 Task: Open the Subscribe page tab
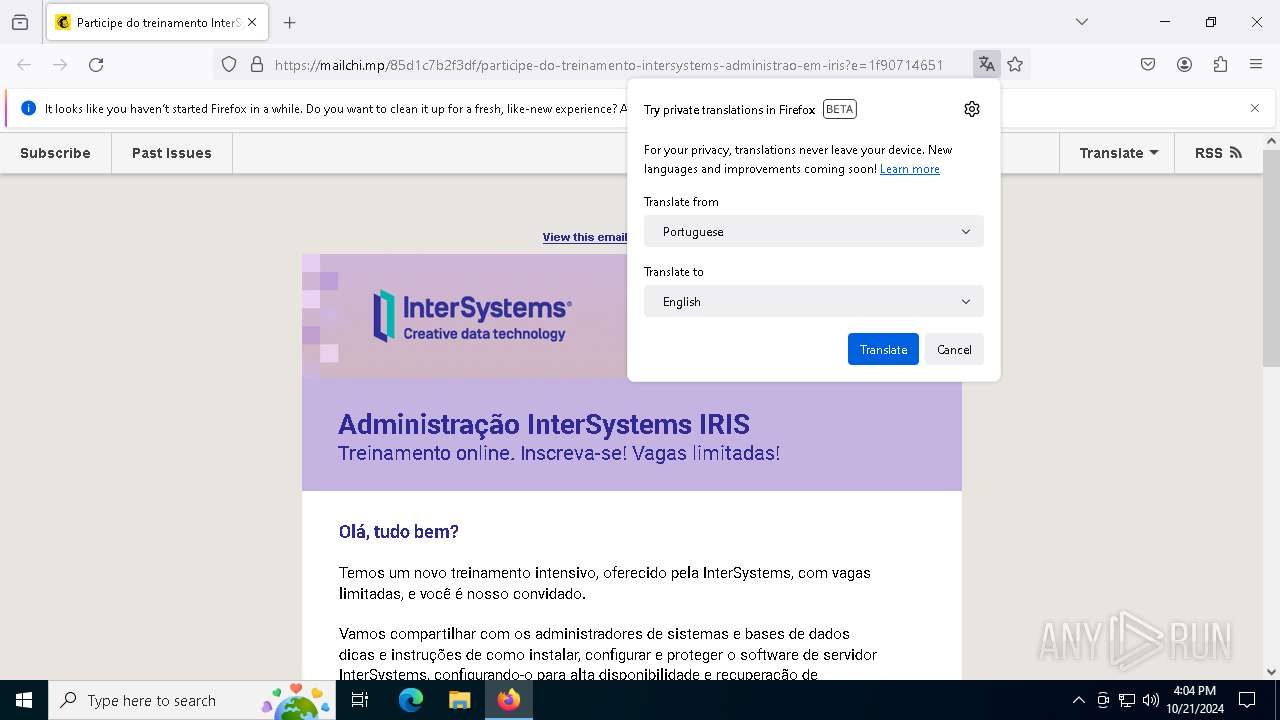click(55, 153)
